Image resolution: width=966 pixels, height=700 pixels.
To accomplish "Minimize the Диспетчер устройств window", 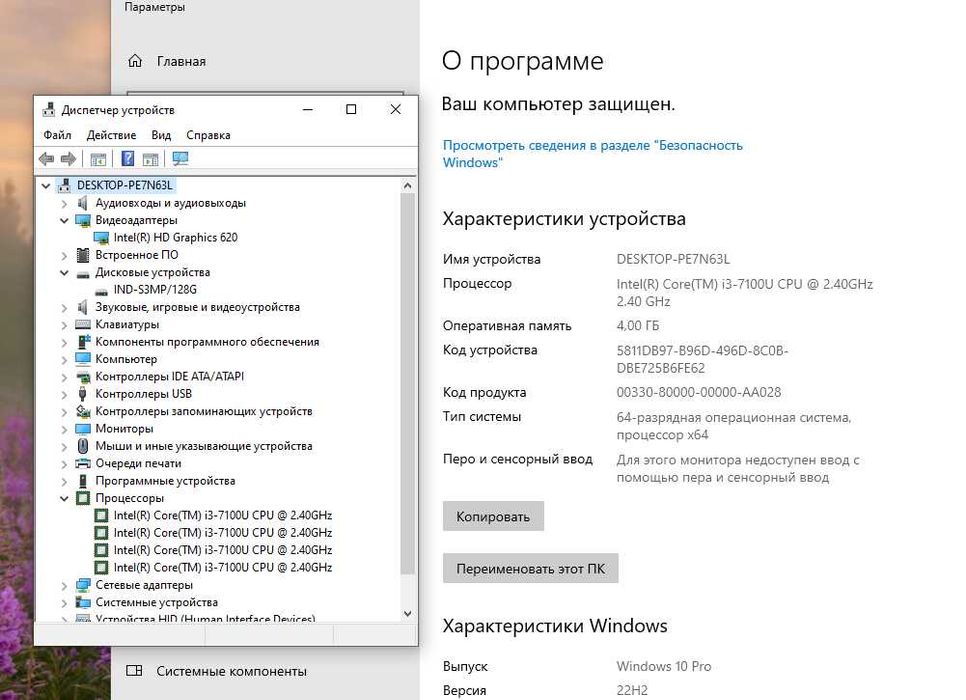I will 307,109.
